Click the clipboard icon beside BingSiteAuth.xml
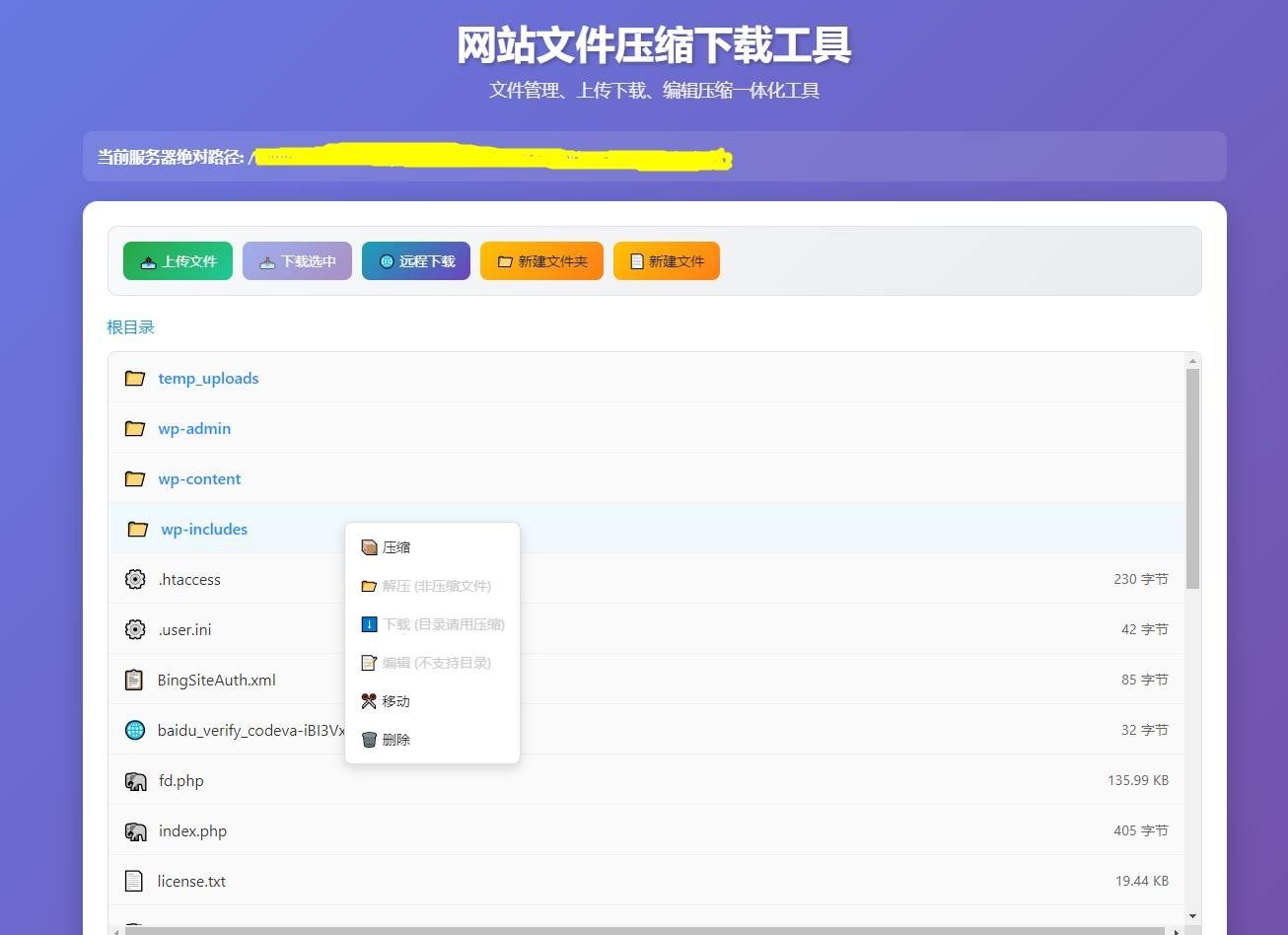This screenshot has width=1288, height=935. click(x=134, y=681)
